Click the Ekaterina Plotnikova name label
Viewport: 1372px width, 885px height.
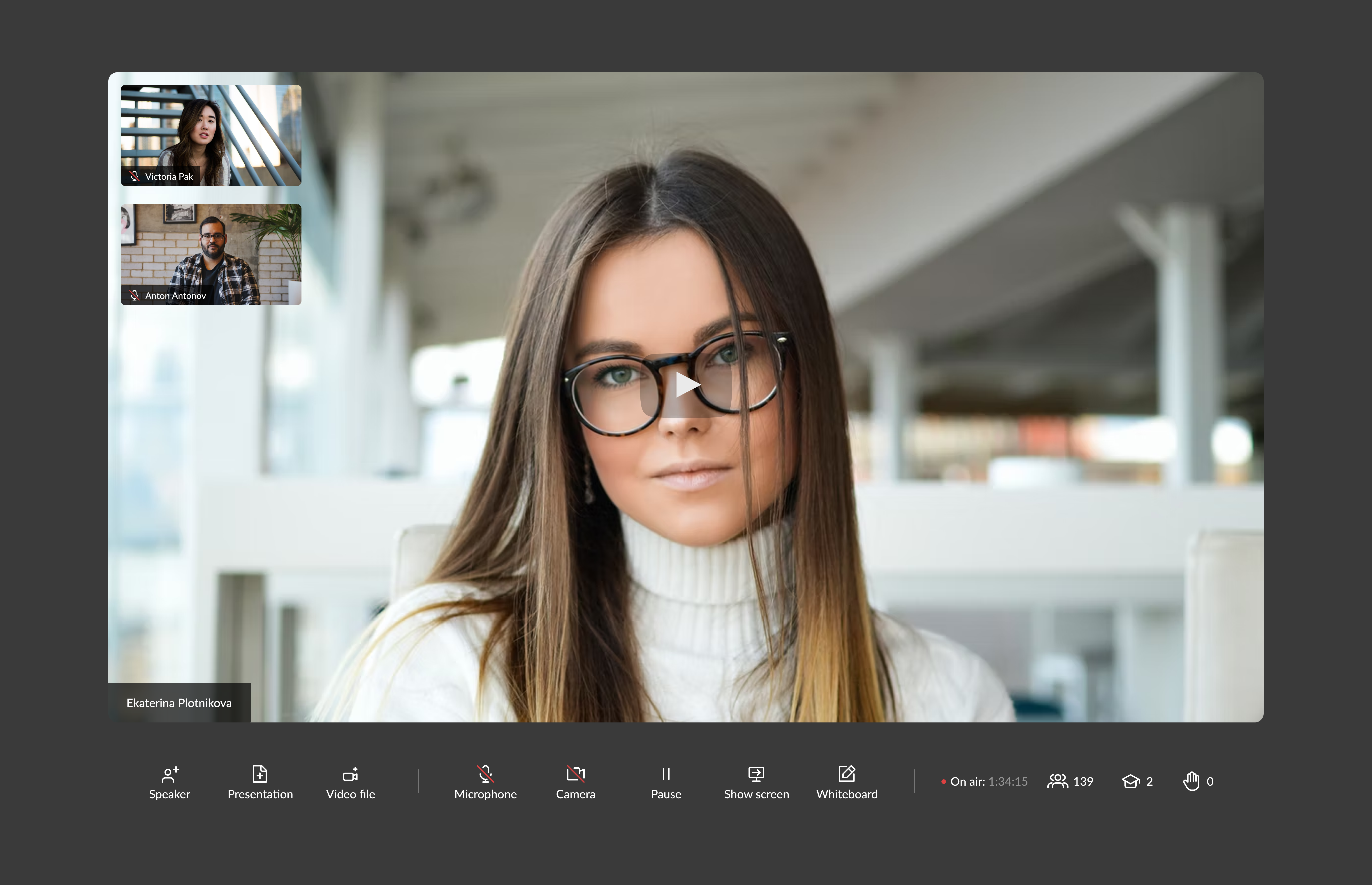(x=179, y=703)
